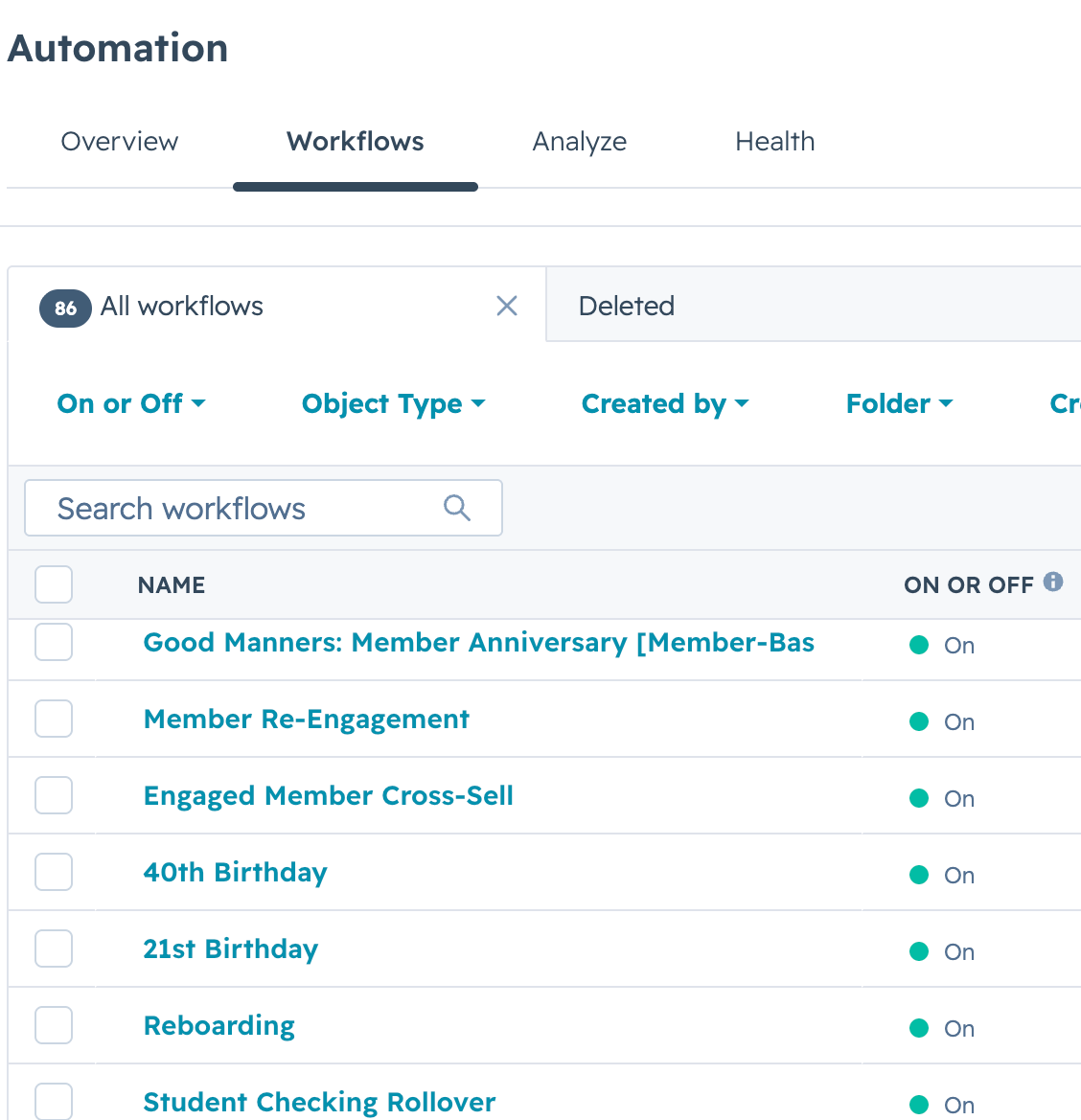Expand the Folder filter dropdown
This screenshot has height=1120, width=1081.
900,403
